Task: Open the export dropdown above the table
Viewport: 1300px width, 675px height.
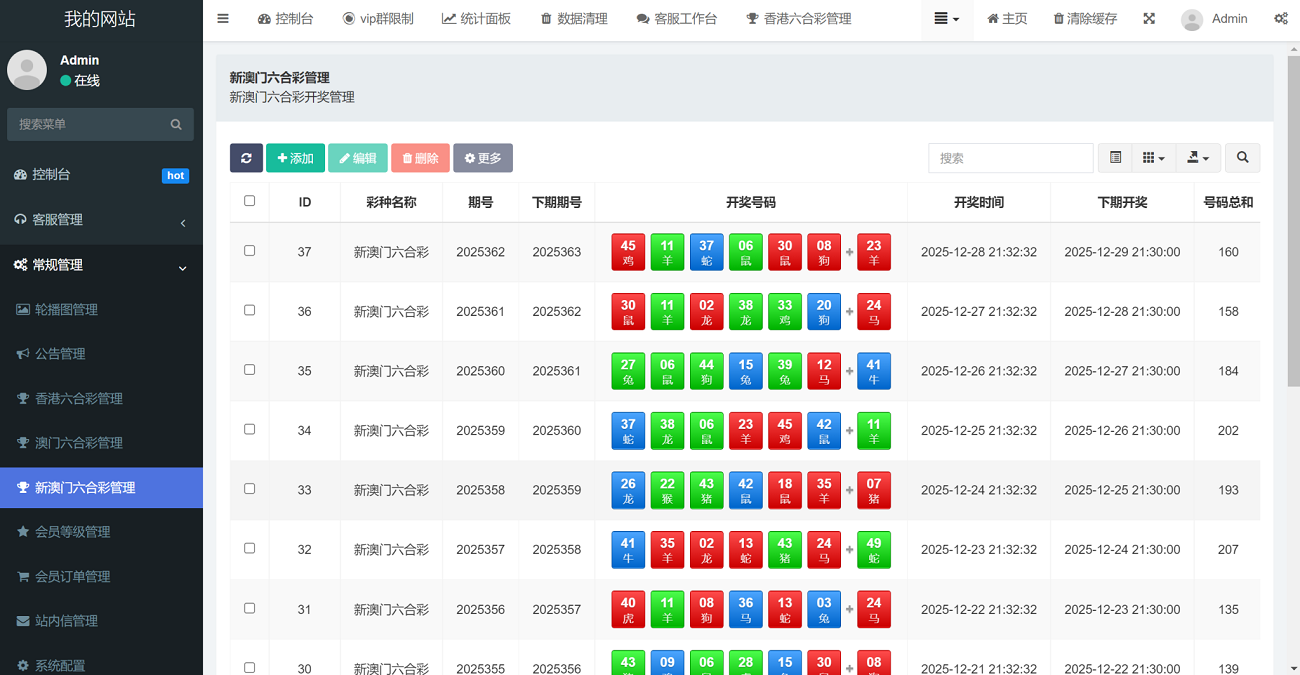Action: pyautogui.click(x=1197, y=157)
